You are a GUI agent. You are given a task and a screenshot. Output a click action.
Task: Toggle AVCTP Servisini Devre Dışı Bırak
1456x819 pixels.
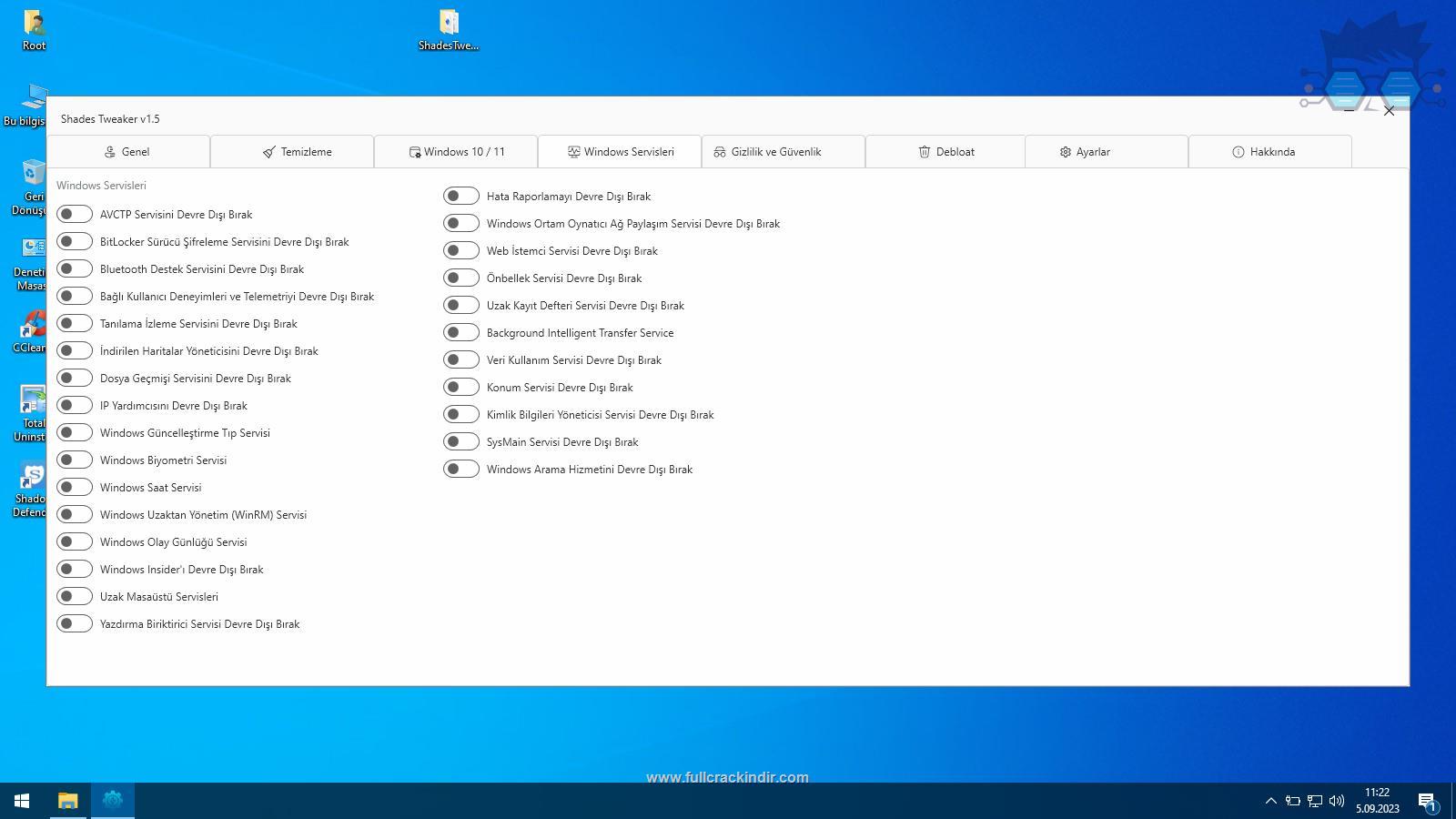pyautogui.click(x=75, y=214)
